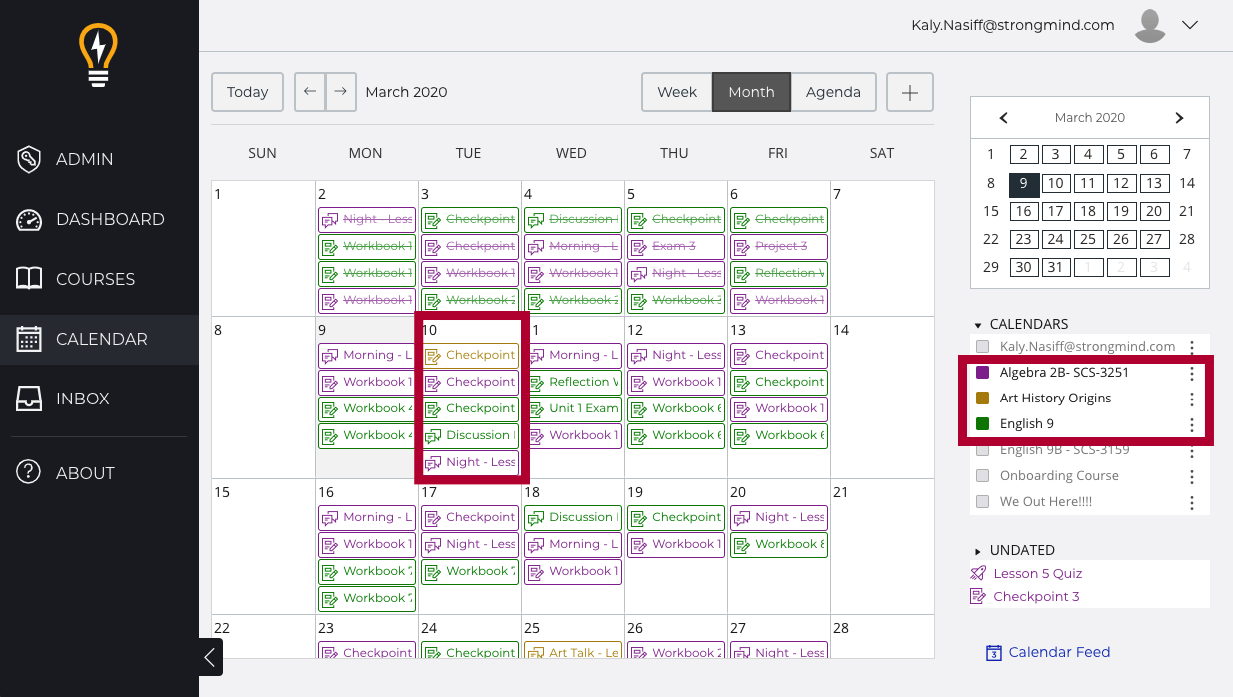Image resolution: width=1233 pixels, height=697 pixels.
Task: Open the Inbox in sidebar
Action: 82,398
